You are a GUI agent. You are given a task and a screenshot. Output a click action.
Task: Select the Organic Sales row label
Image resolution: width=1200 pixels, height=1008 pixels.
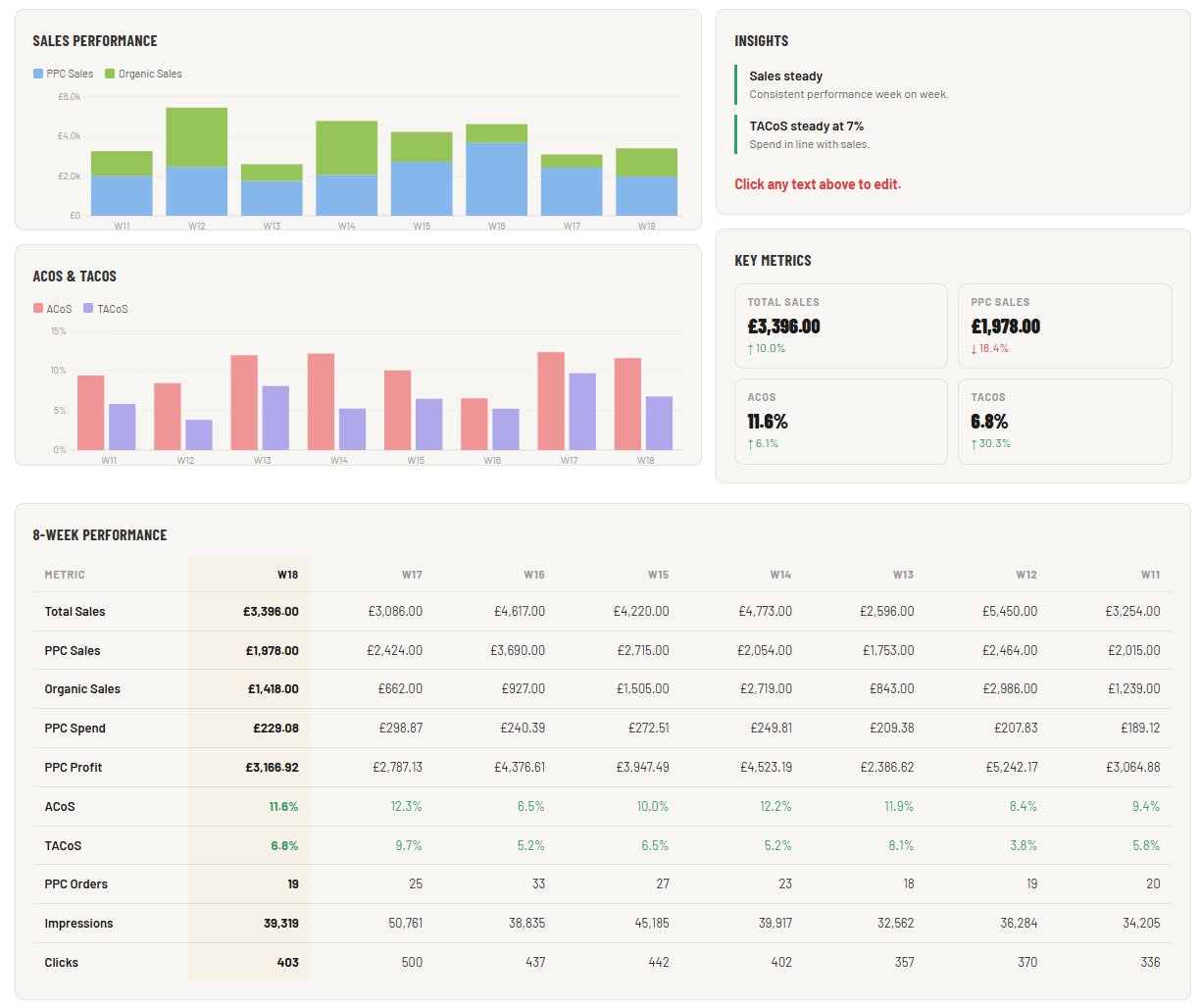82,689
